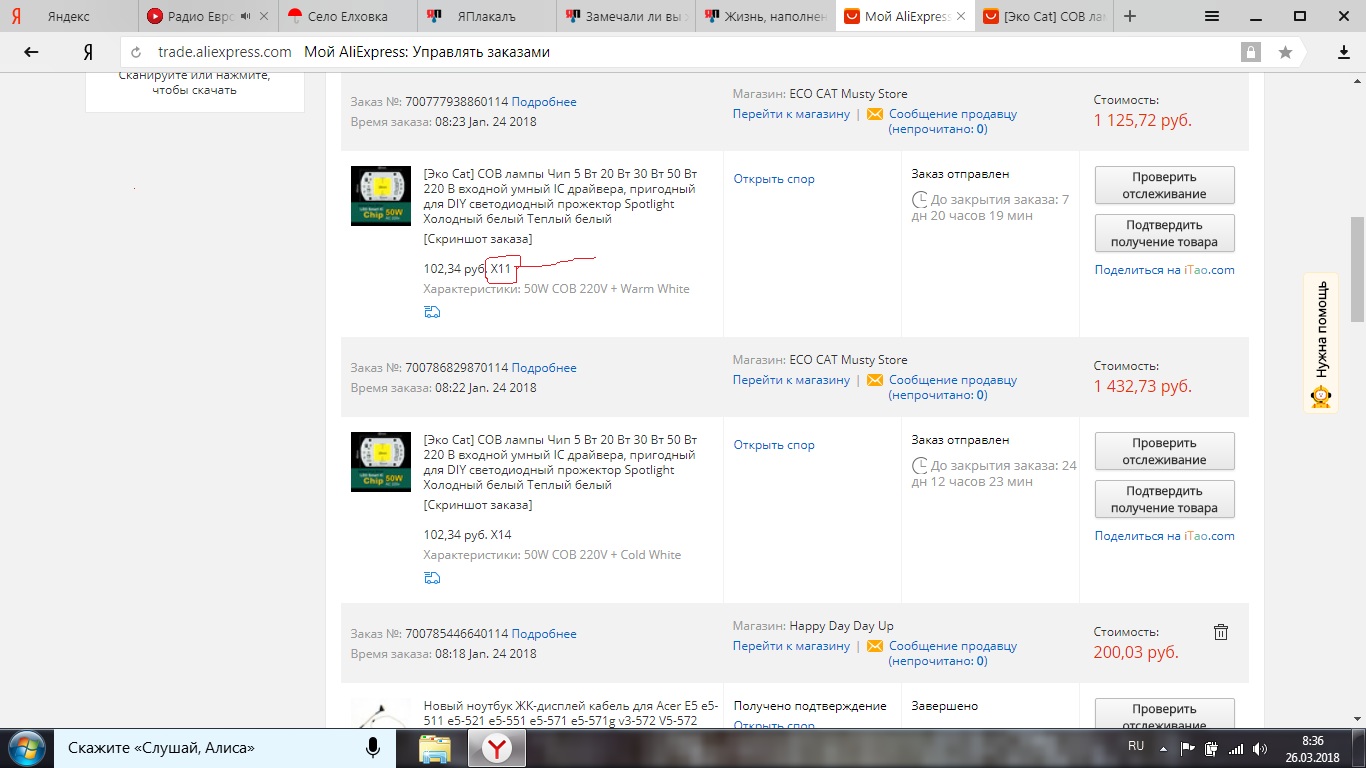This screenshot has width=1366, height=768.
Task: Click the lock icon in the address bar
Action: click(x=1250, y=52)
